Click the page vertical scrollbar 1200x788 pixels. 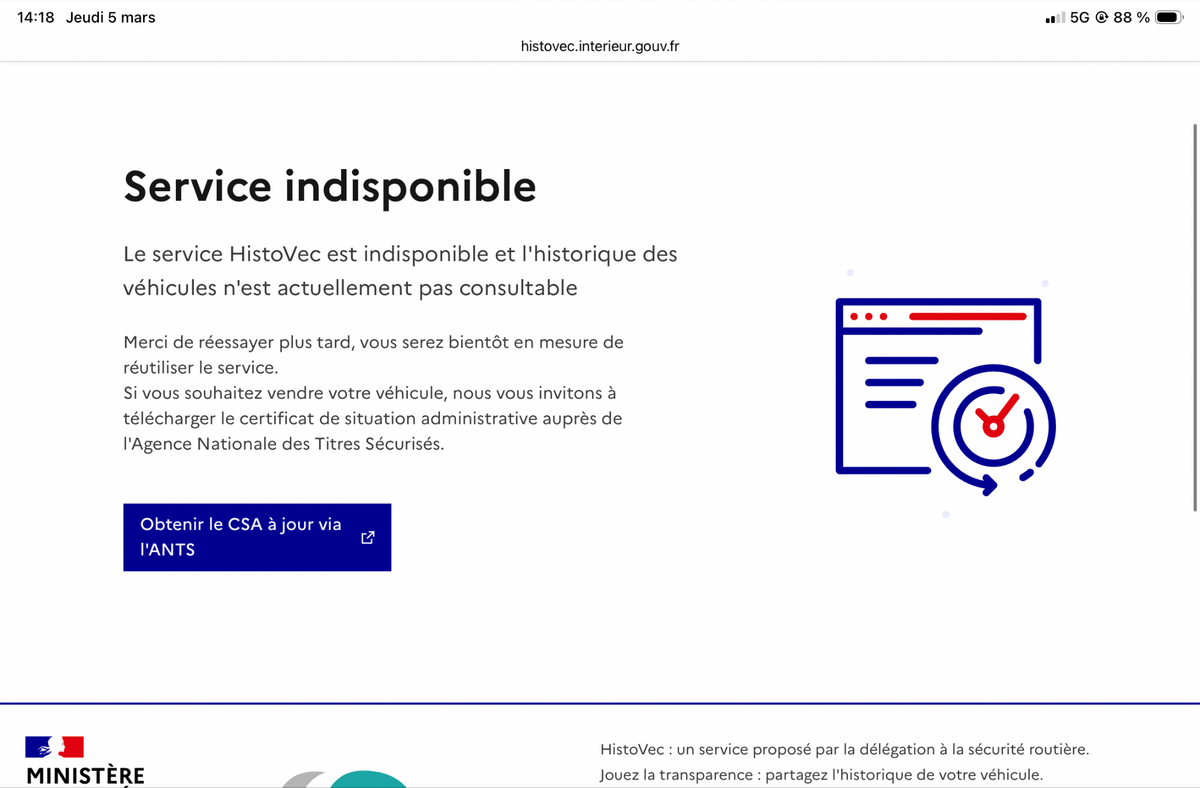(1195, 318)
